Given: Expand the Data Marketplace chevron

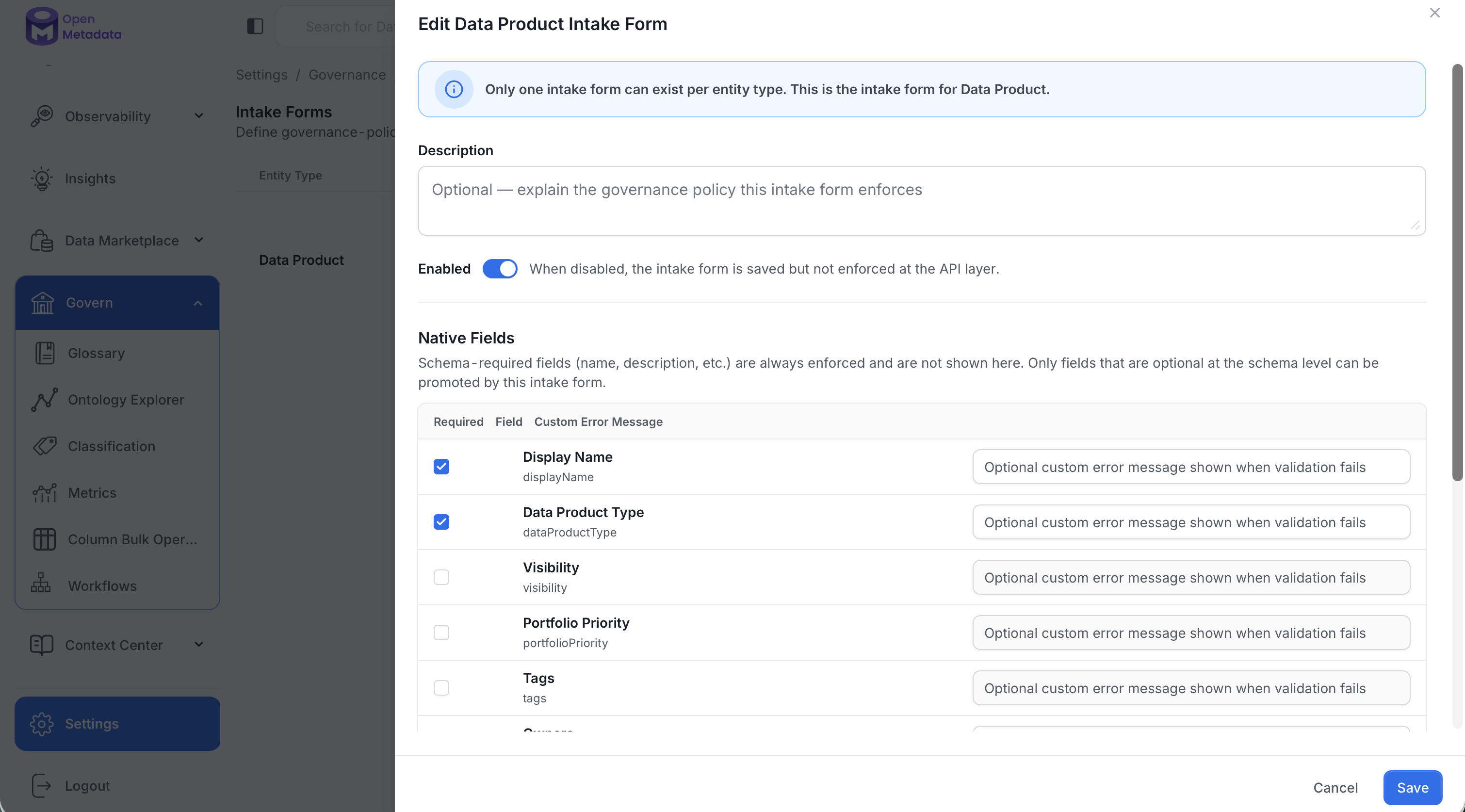Looking at the screenshot, I should (x=199, y=240).
